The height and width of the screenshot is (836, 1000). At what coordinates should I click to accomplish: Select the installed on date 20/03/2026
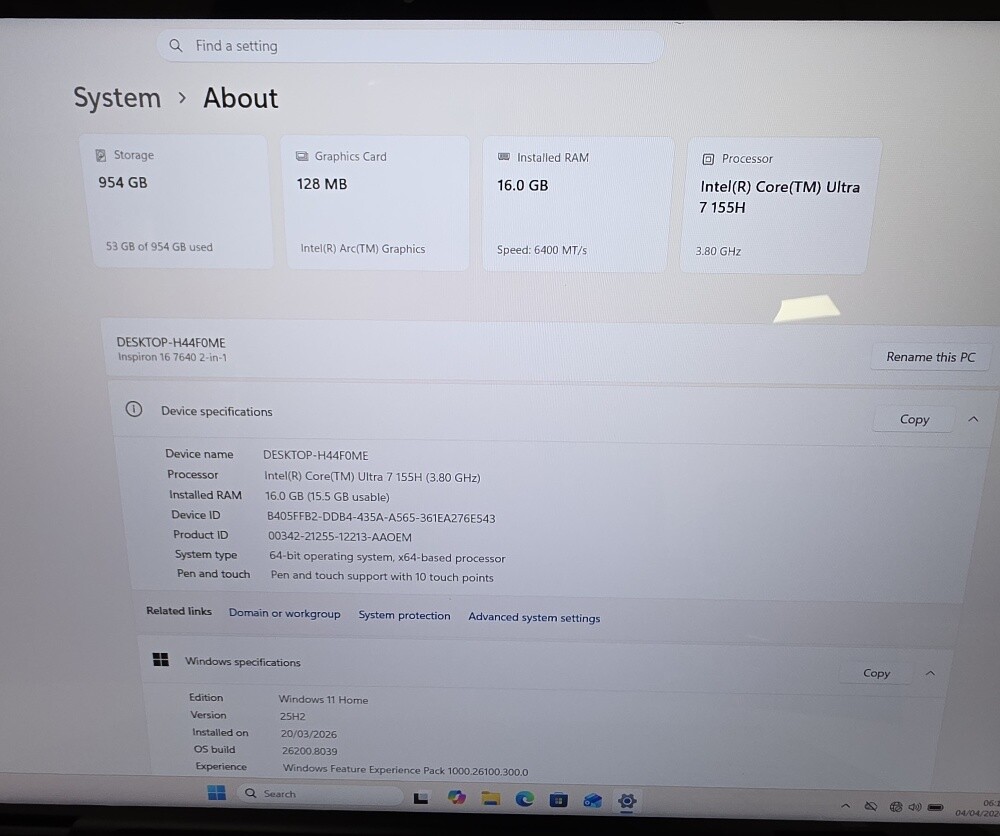coord(309,734)
